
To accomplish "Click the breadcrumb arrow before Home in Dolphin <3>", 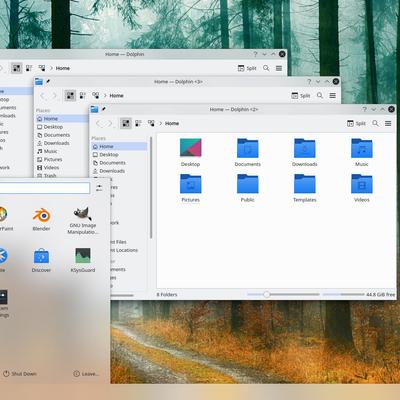I will [105, 96].
